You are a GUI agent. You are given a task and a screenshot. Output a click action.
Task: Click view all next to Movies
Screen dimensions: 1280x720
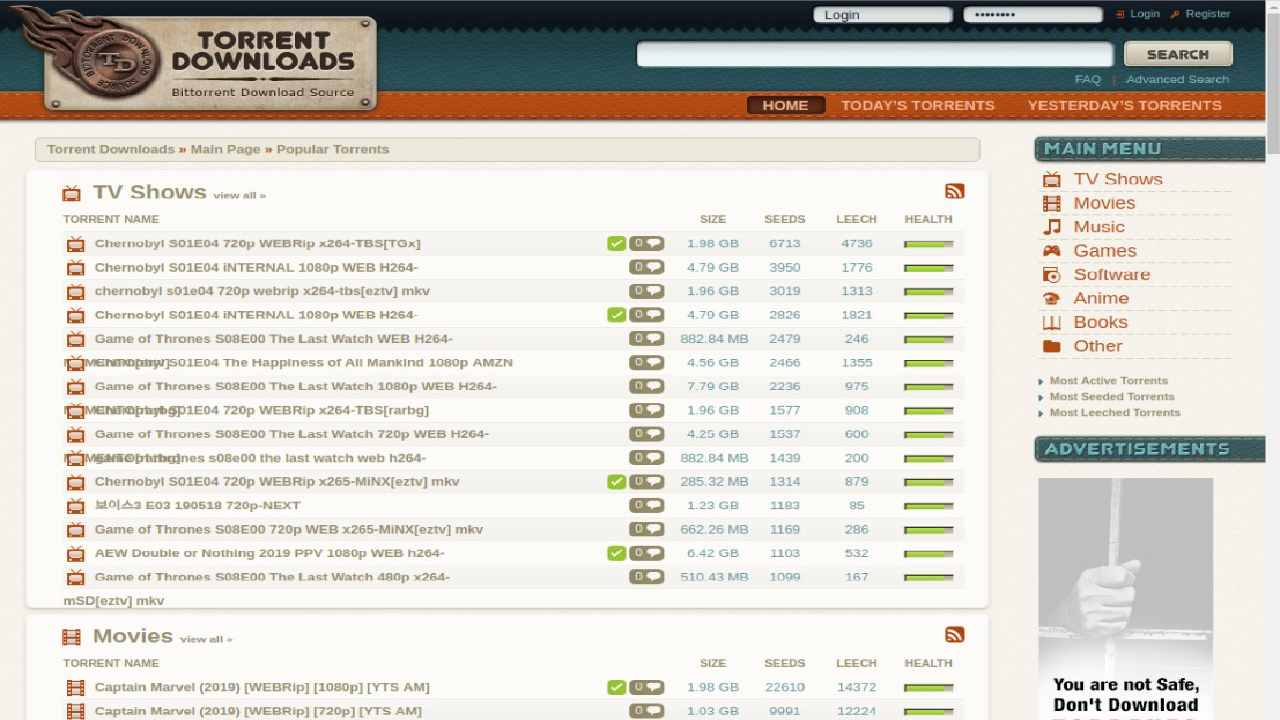pyautogui.click(x=206, y=639)
